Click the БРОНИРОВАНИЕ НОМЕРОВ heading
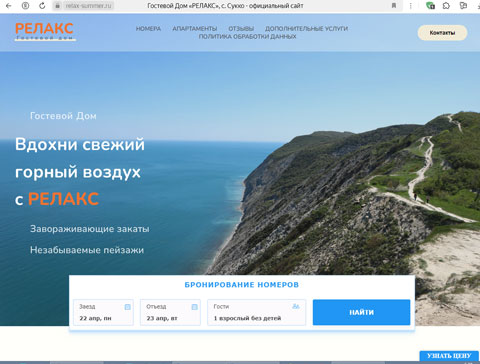Image resolution: width=480 pixels, height=364 pixels. pos(242,285)
